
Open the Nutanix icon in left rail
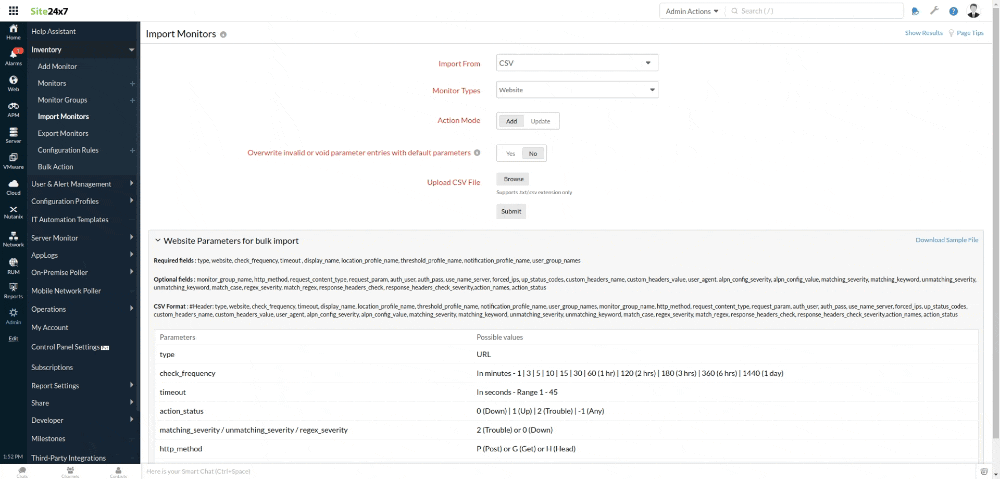(13, 212)
